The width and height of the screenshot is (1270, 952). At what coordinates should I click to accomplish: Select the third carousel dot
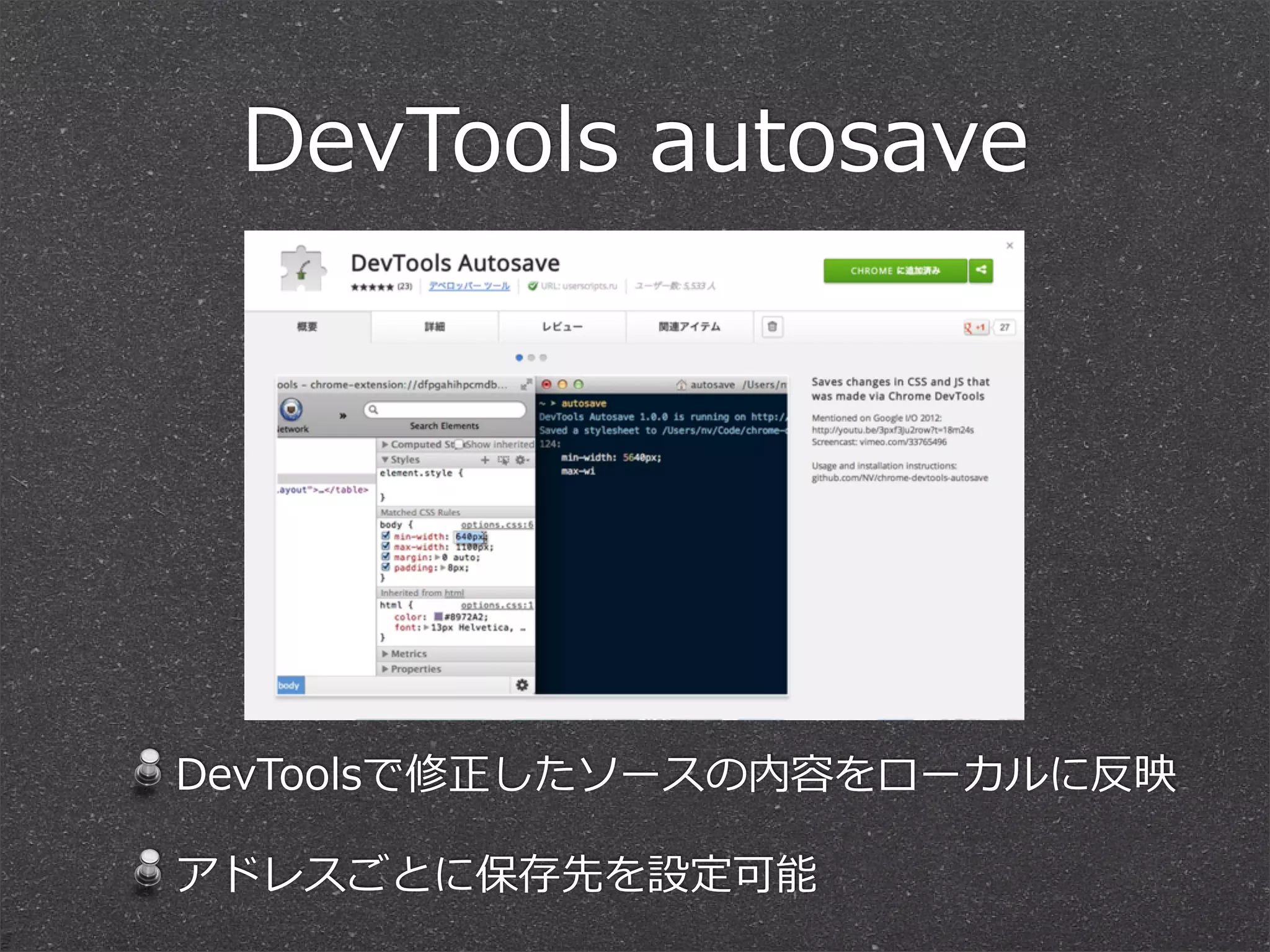(x=543, y=358)
